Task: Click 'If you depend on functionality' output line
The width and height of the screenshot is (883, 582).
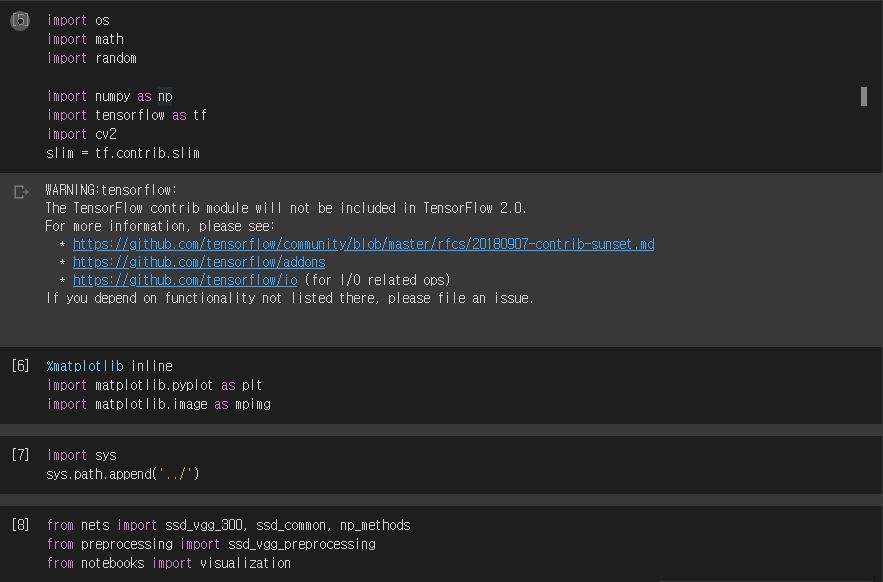Action: click(x=289, y=298)
